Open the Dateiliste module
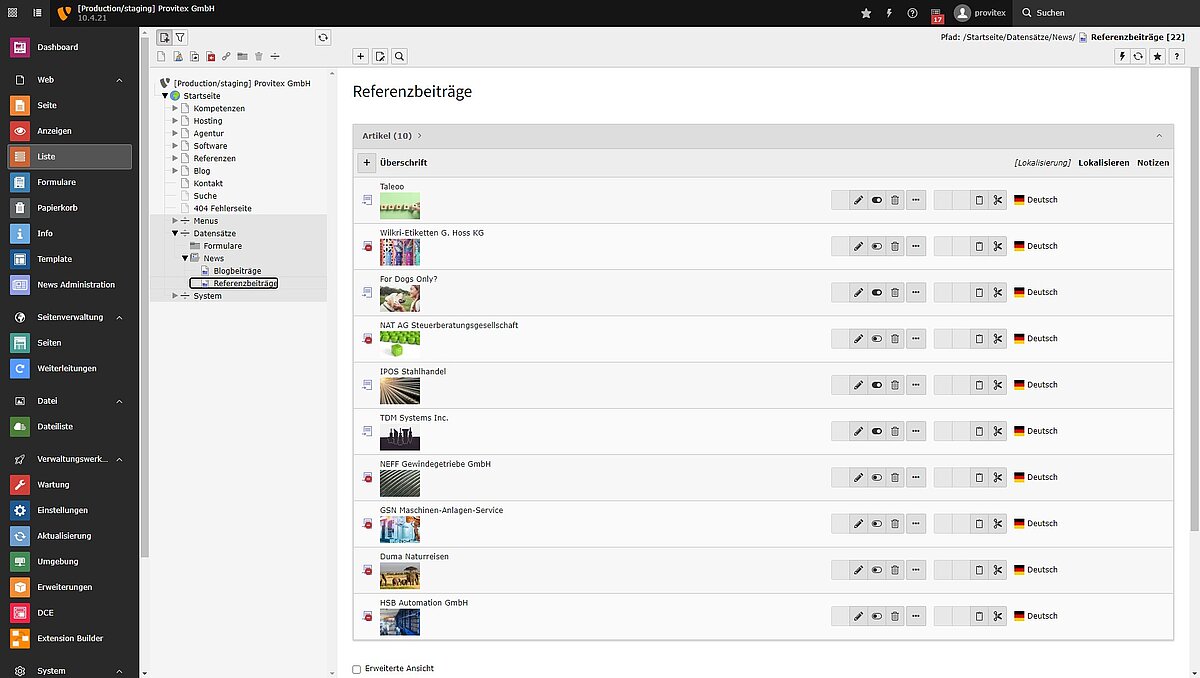 click(69, 426)
